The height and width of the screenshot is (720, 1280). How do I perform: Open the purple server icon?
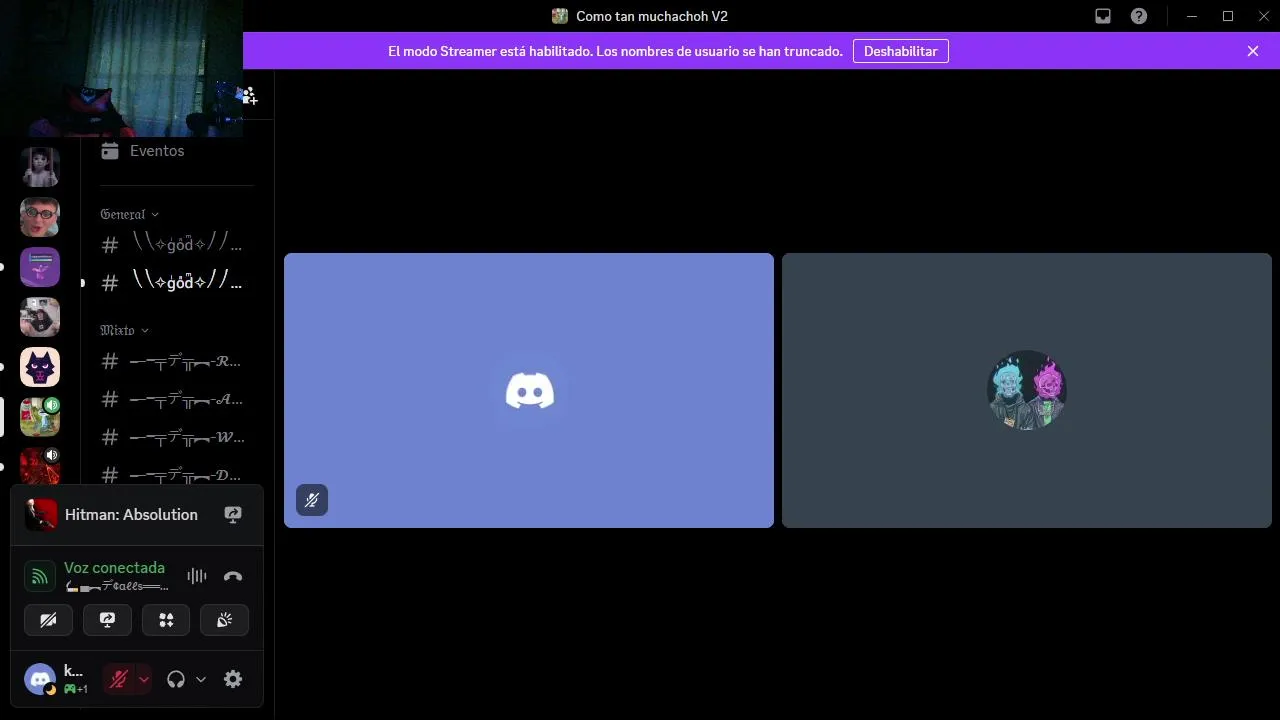[x=40, y=267]
